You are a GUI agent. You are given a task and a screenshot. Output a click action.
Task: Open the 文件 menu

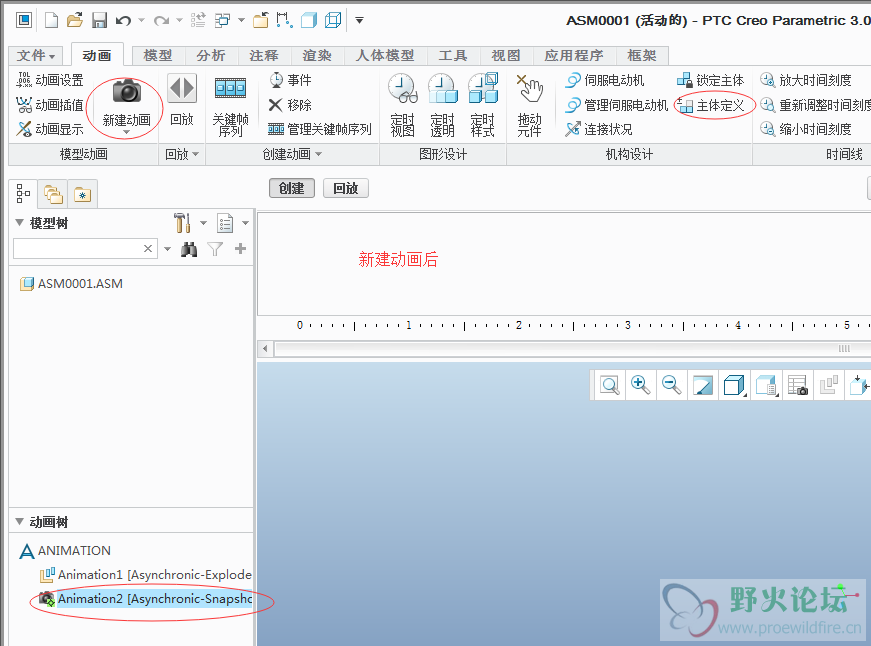(x=36, y=56)
